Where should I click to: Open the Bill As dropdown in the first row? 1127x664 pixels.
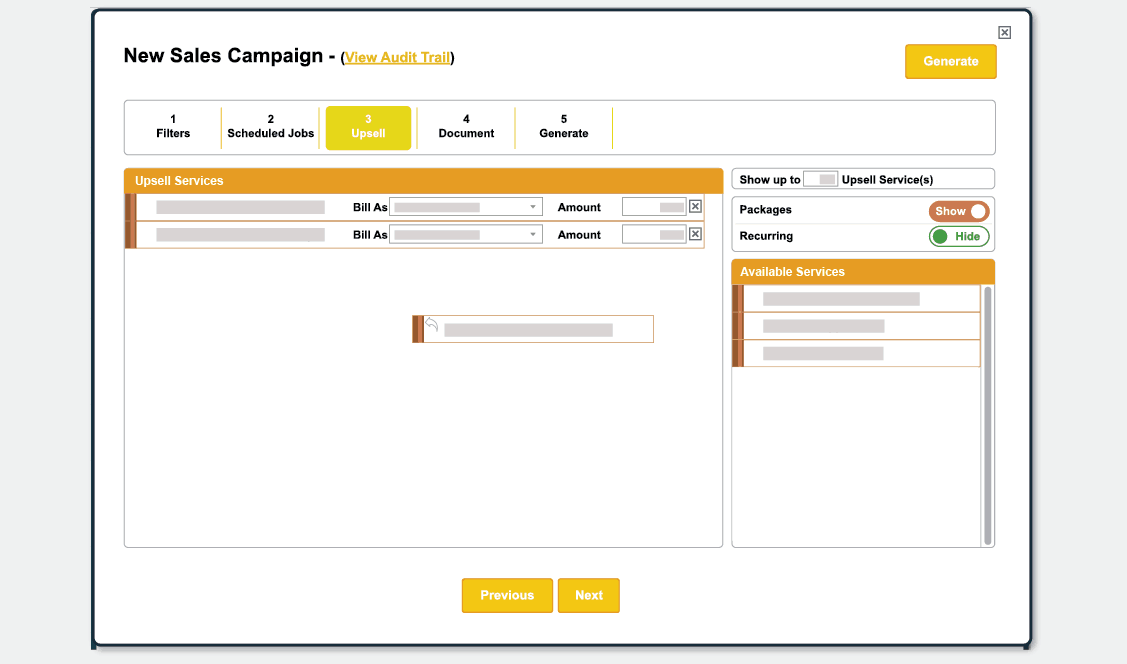466,207
